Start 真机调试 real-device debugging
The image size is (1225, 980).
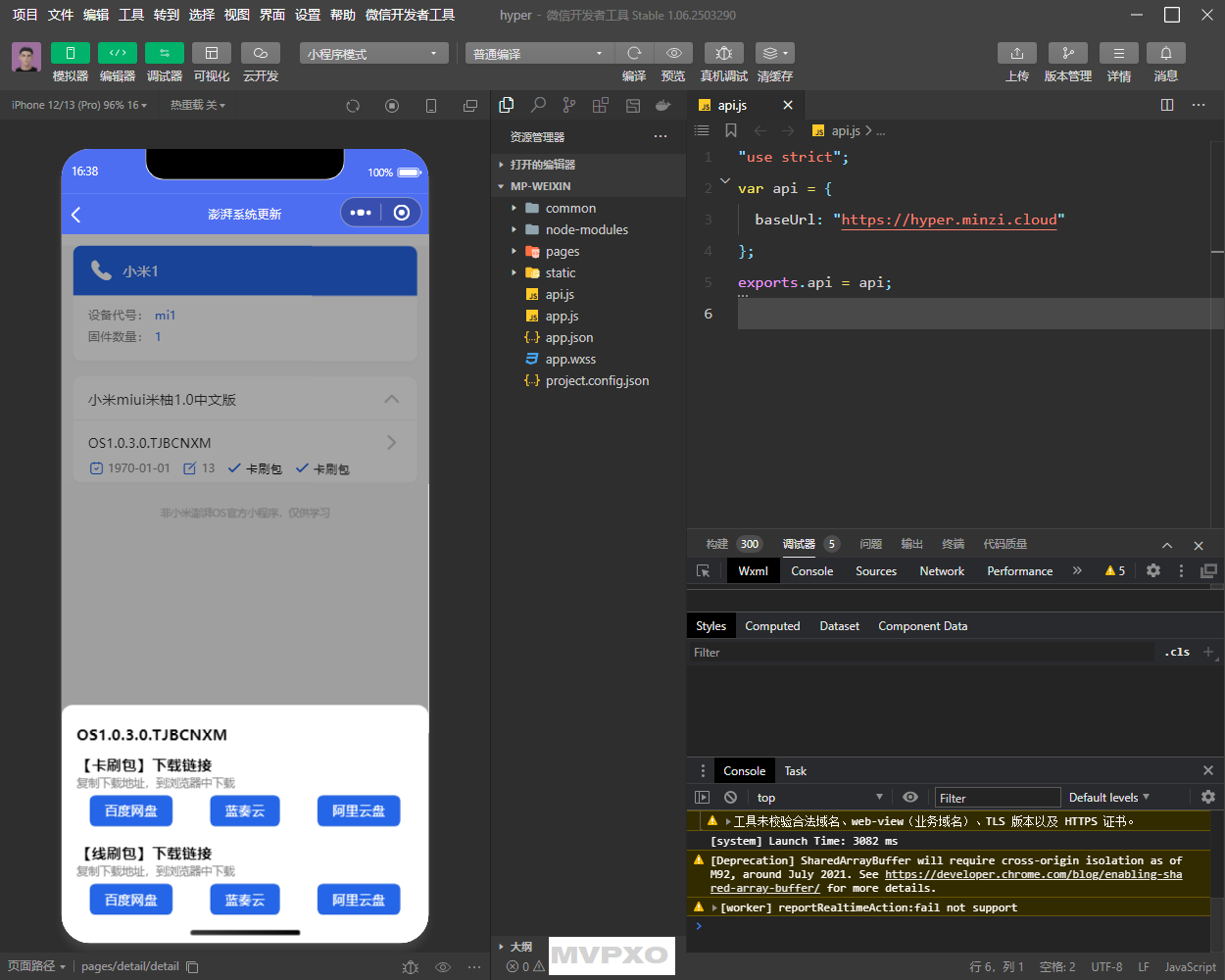(x=724, y=53)
